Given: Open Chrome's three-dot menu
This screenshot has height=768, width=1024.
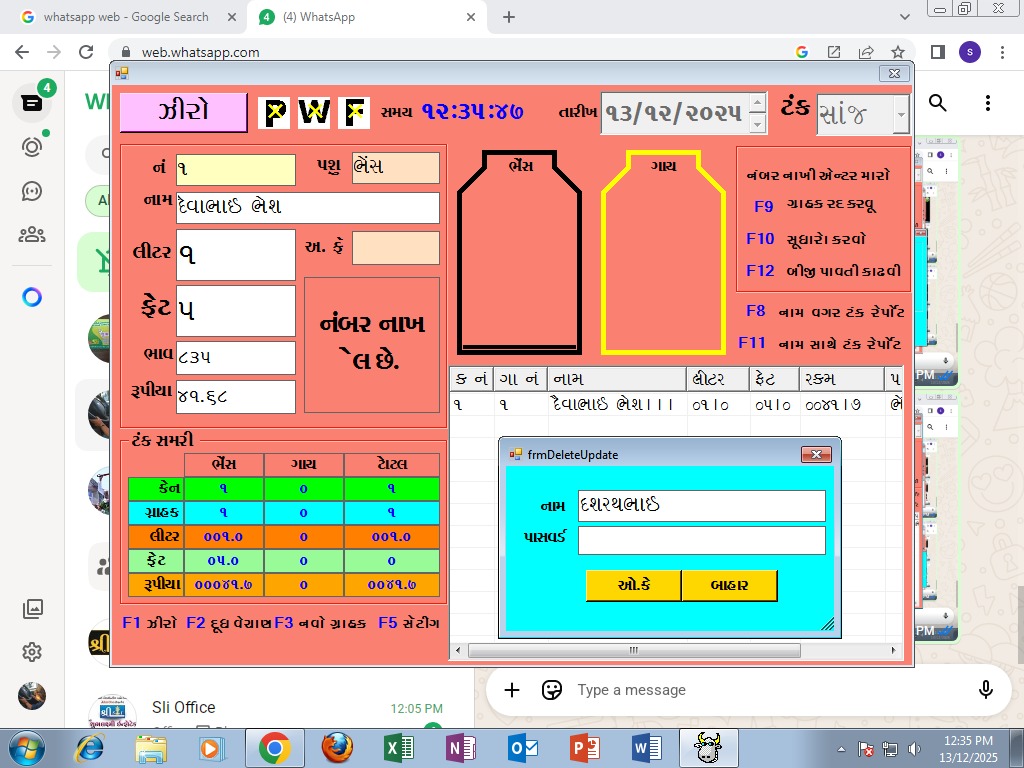Looking at the screenshot, I should (1003, 50).
